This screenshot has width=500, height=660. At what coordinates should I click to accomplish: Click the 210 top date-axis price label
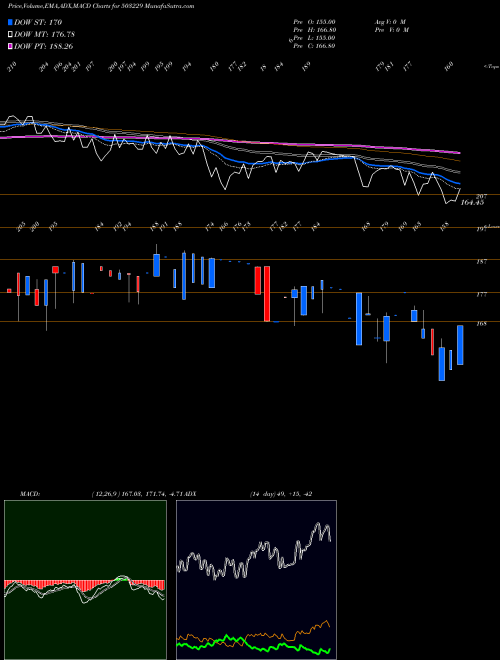12,67
